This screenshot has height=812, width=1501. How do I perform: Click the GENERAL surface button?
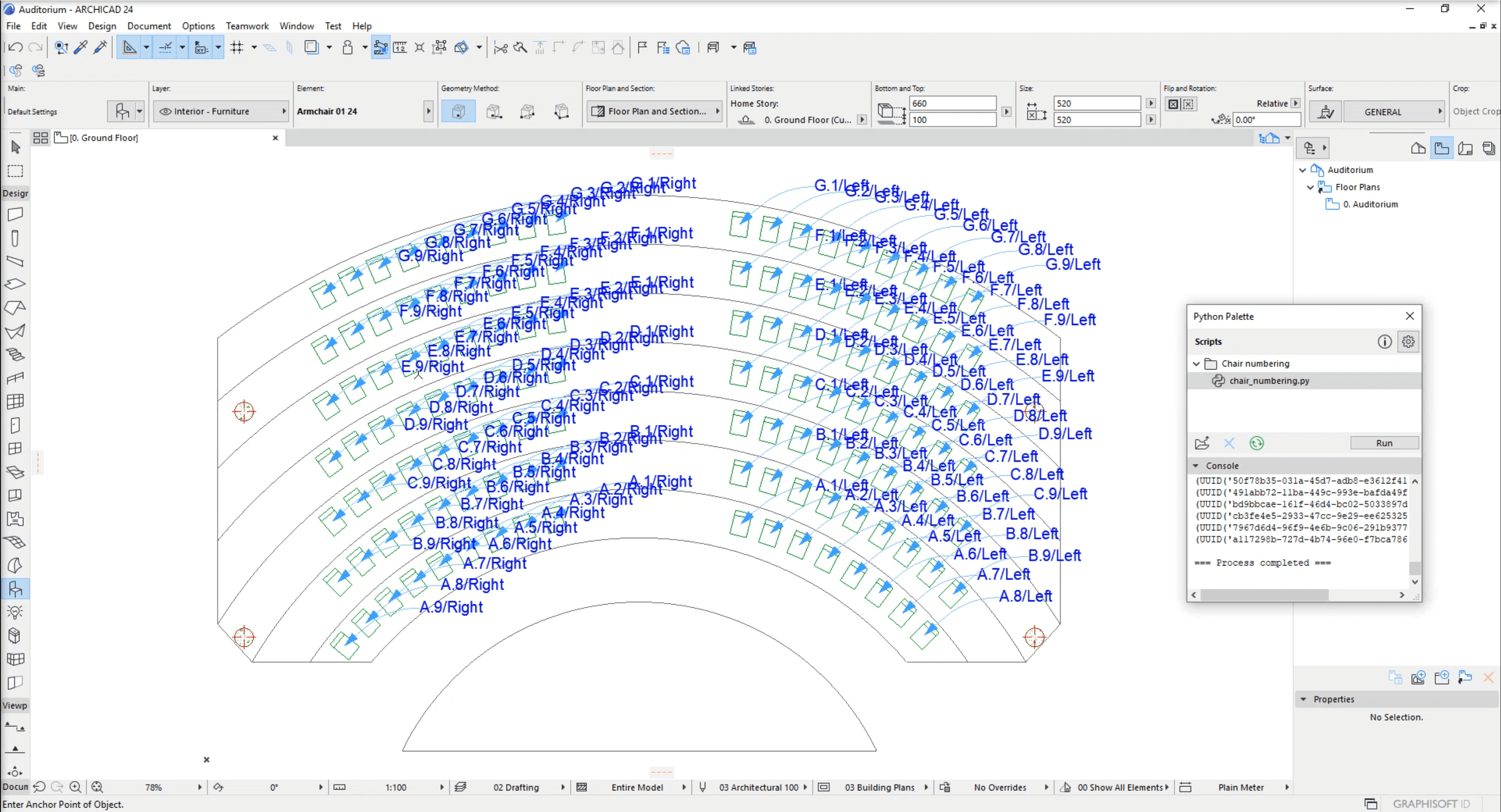[x=1382, y=112]
